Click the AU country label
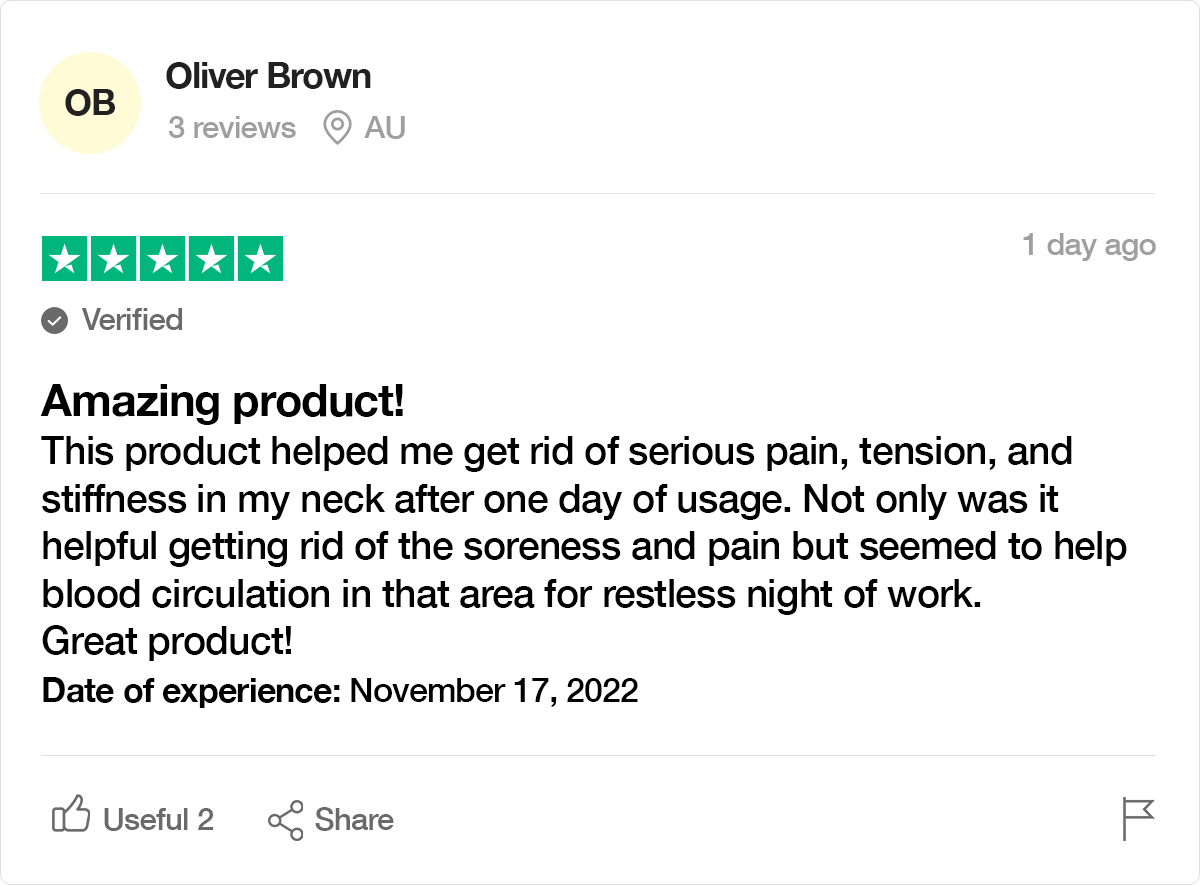The image size is (1200, 887). (385, 128)
